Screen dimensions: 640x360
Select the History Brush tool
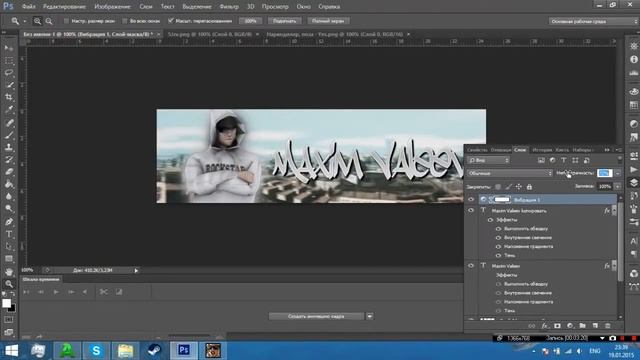(9, 159)
